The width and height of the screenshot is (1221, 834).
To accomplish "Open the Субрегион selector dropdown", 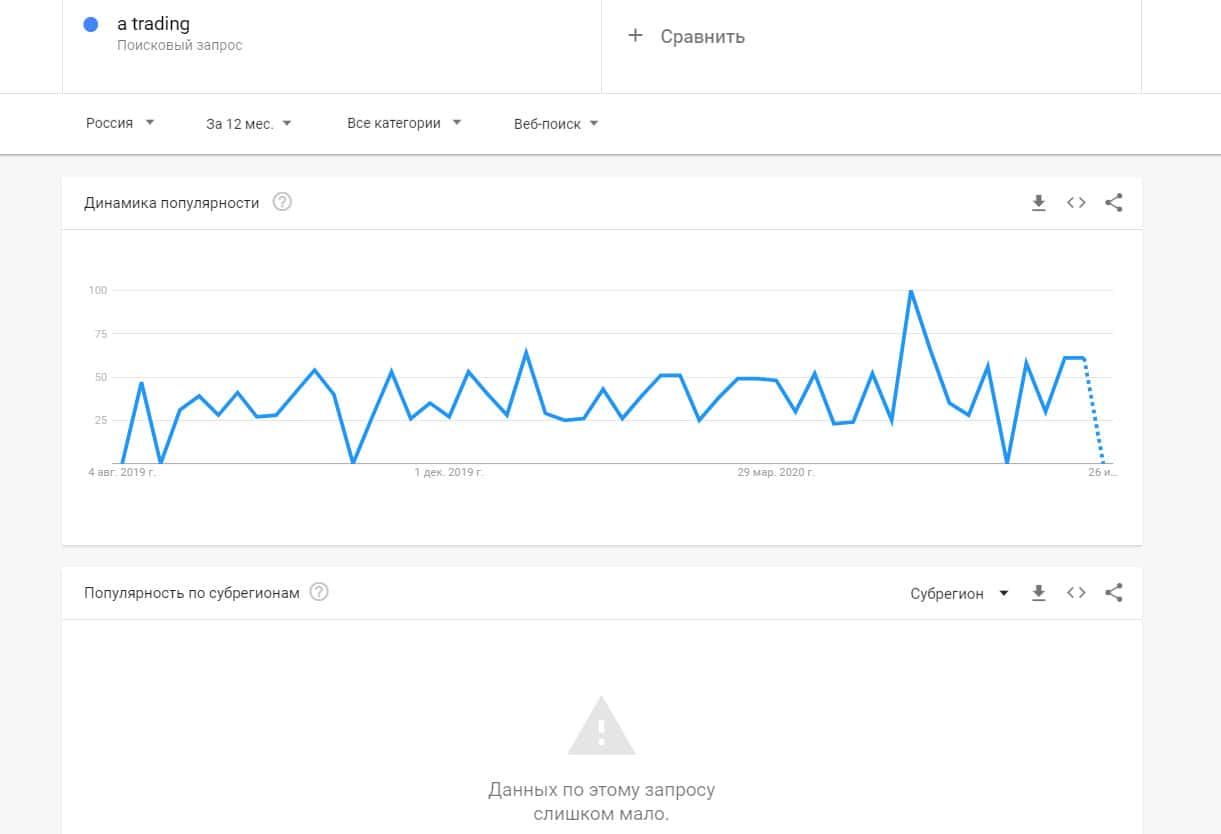I will click(960, 593).
